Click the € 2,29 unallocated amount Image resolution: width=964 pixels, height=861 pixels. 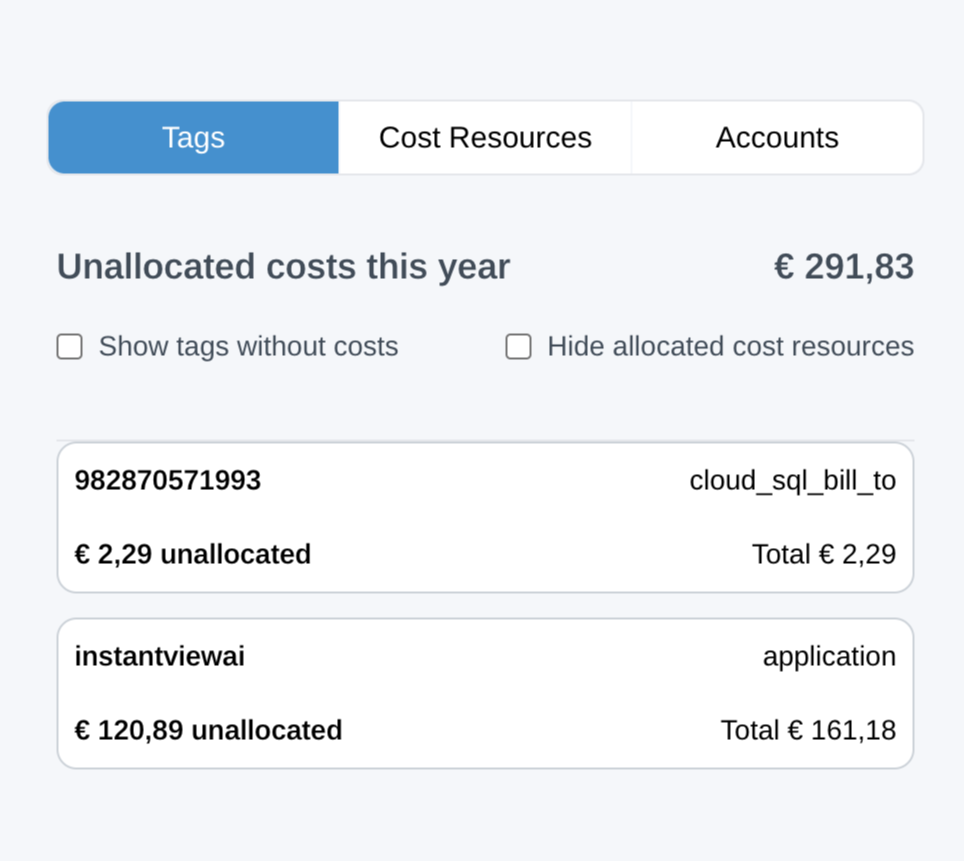[192, 554]
